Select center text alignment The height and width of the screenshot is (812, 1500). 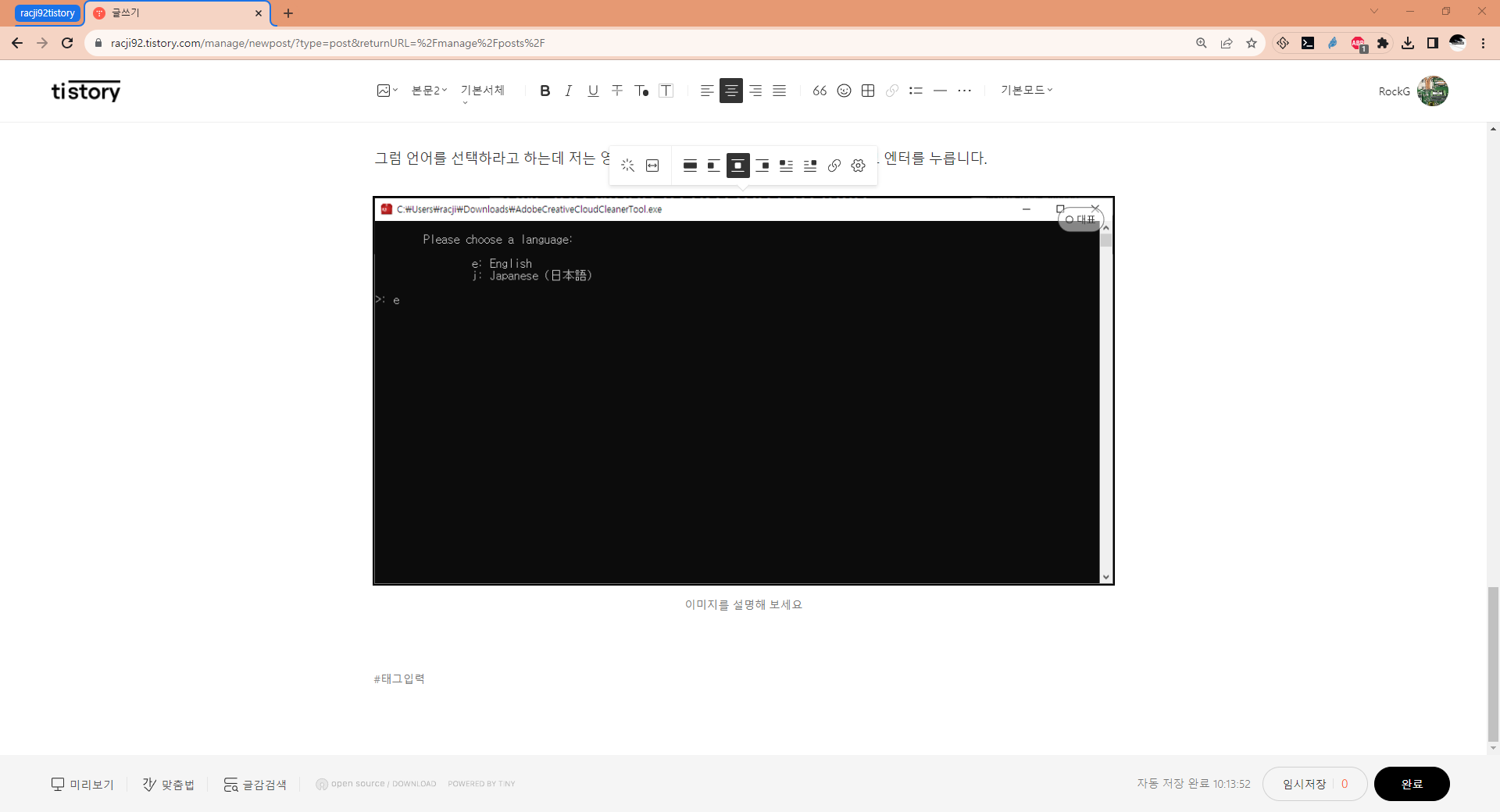click(x=731, y=91)
